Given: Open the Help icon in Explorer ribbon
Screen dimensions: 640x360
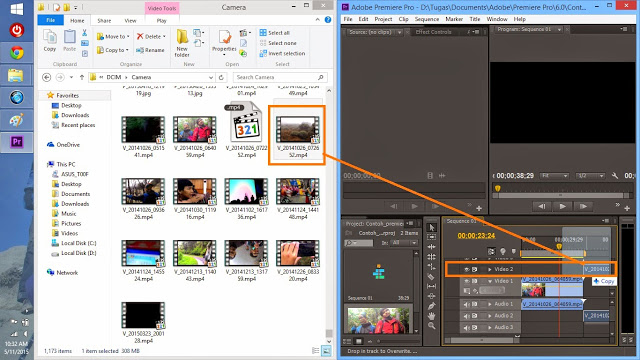Looking at the screenshot, I should [328, 20].
